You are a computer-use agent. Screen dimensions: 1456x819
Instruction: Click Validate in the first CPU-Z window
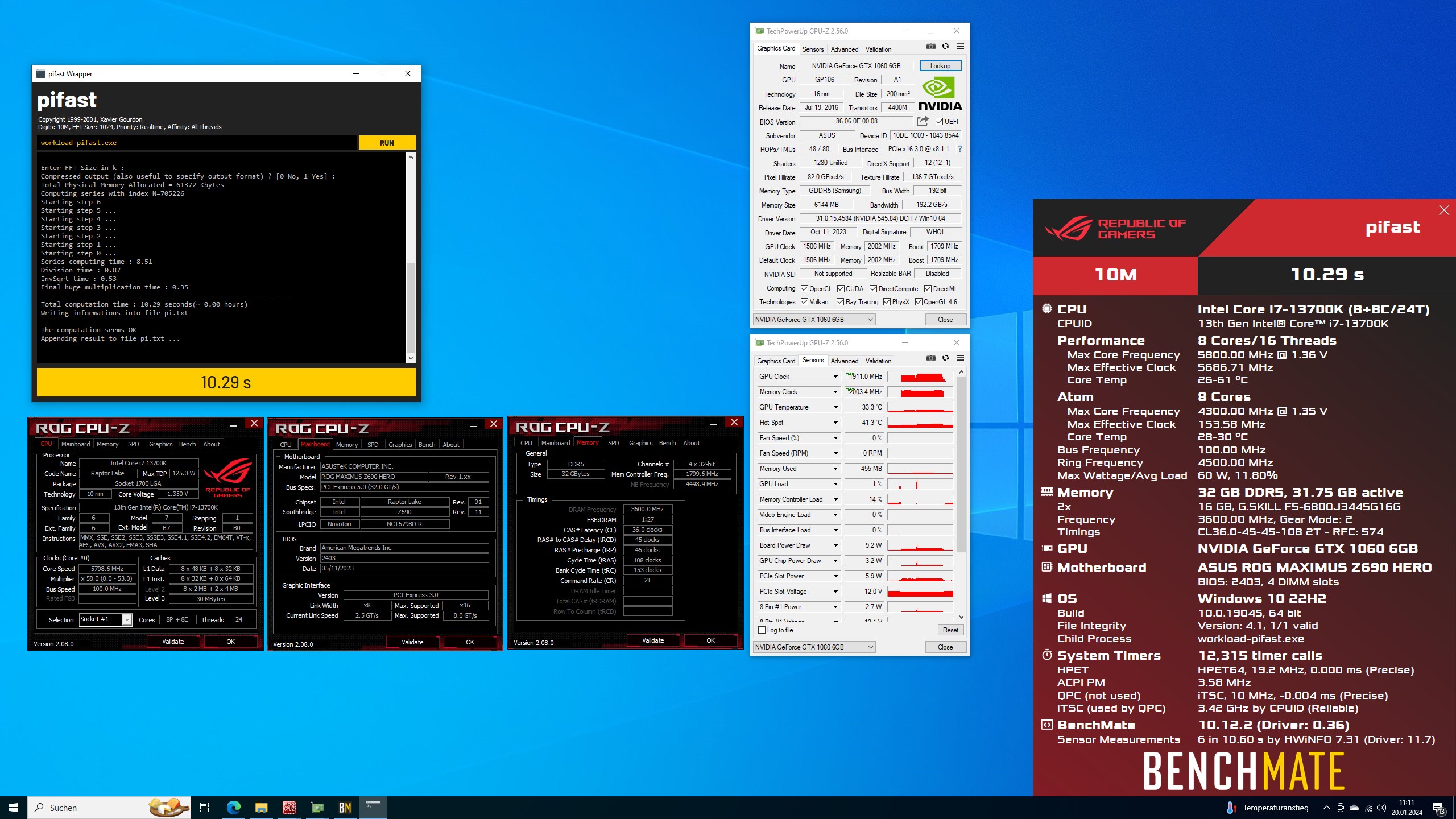click(173, 642)
